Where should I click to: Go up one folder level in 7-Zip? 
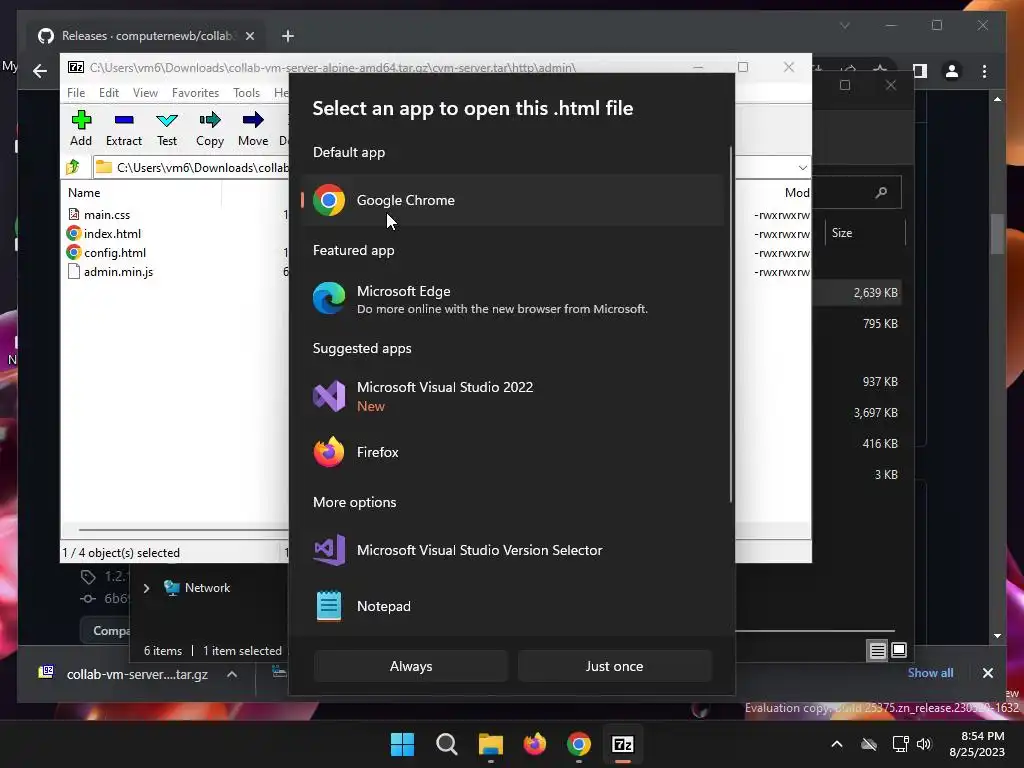tap(73, 167)
